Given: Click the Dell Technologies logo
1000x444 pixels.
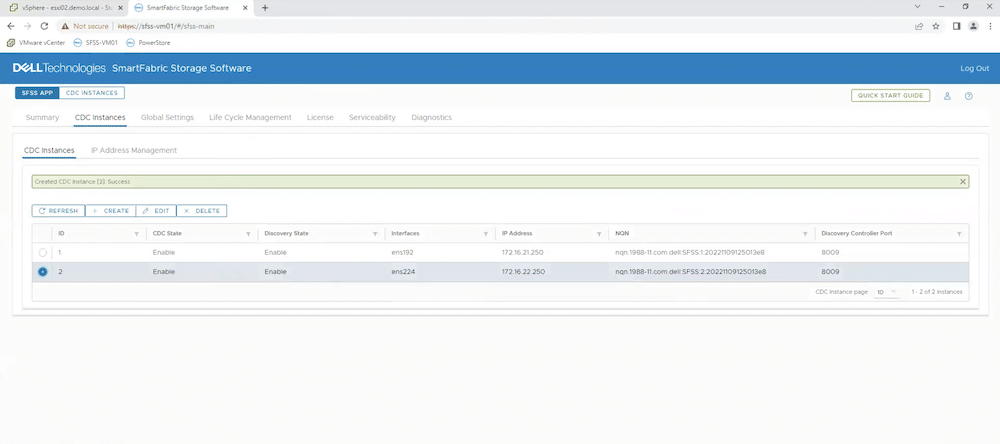Looking at the screenshot, I should 59,68.
